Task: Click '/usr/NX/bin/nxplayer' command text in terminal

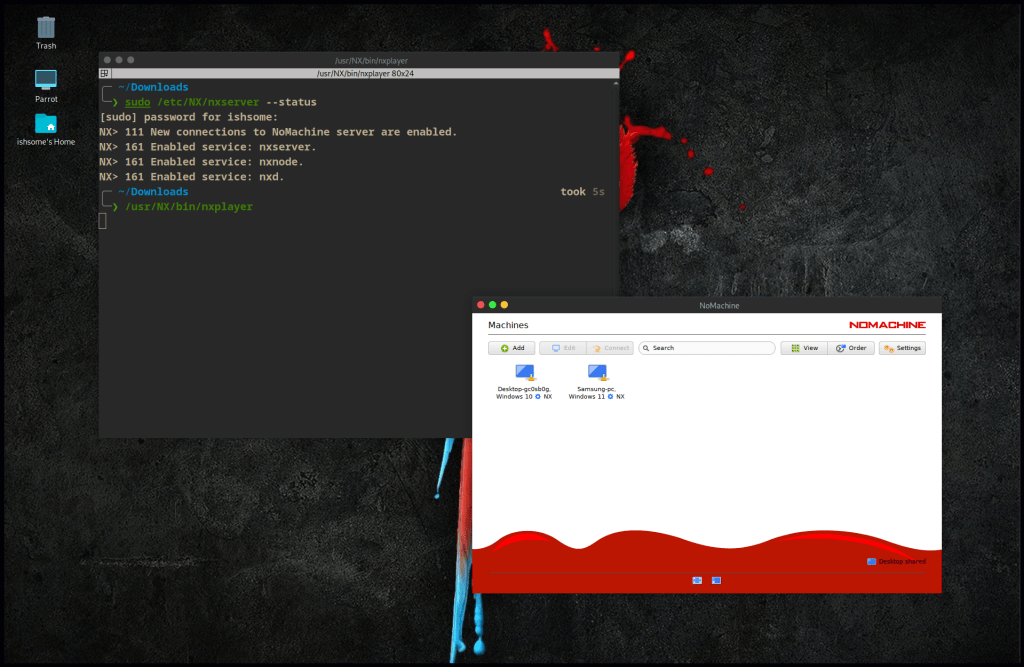Action: [x=189, y=206]
